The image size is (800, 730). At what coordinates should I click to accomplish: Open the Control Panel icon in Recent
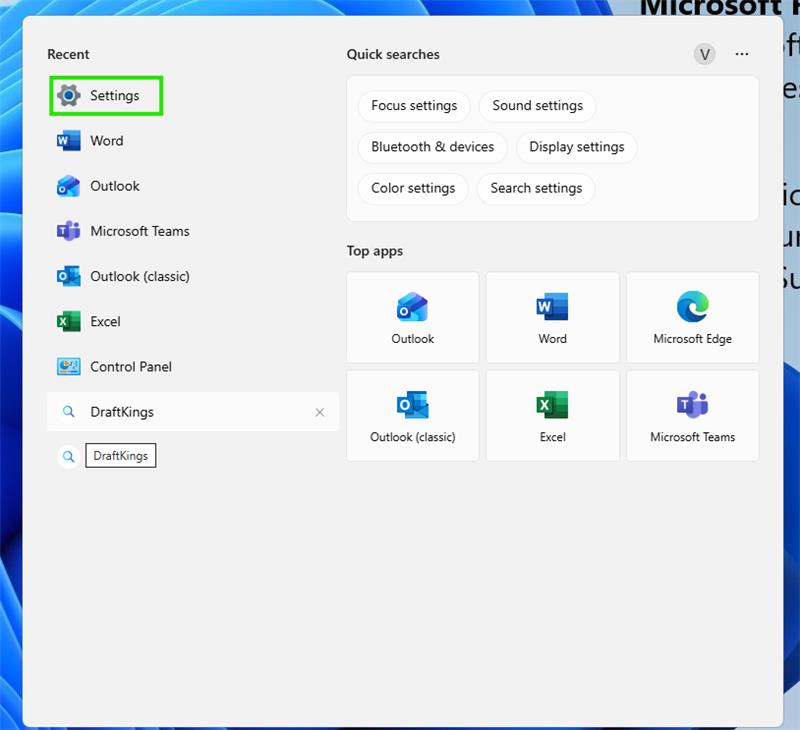[69, 367]
